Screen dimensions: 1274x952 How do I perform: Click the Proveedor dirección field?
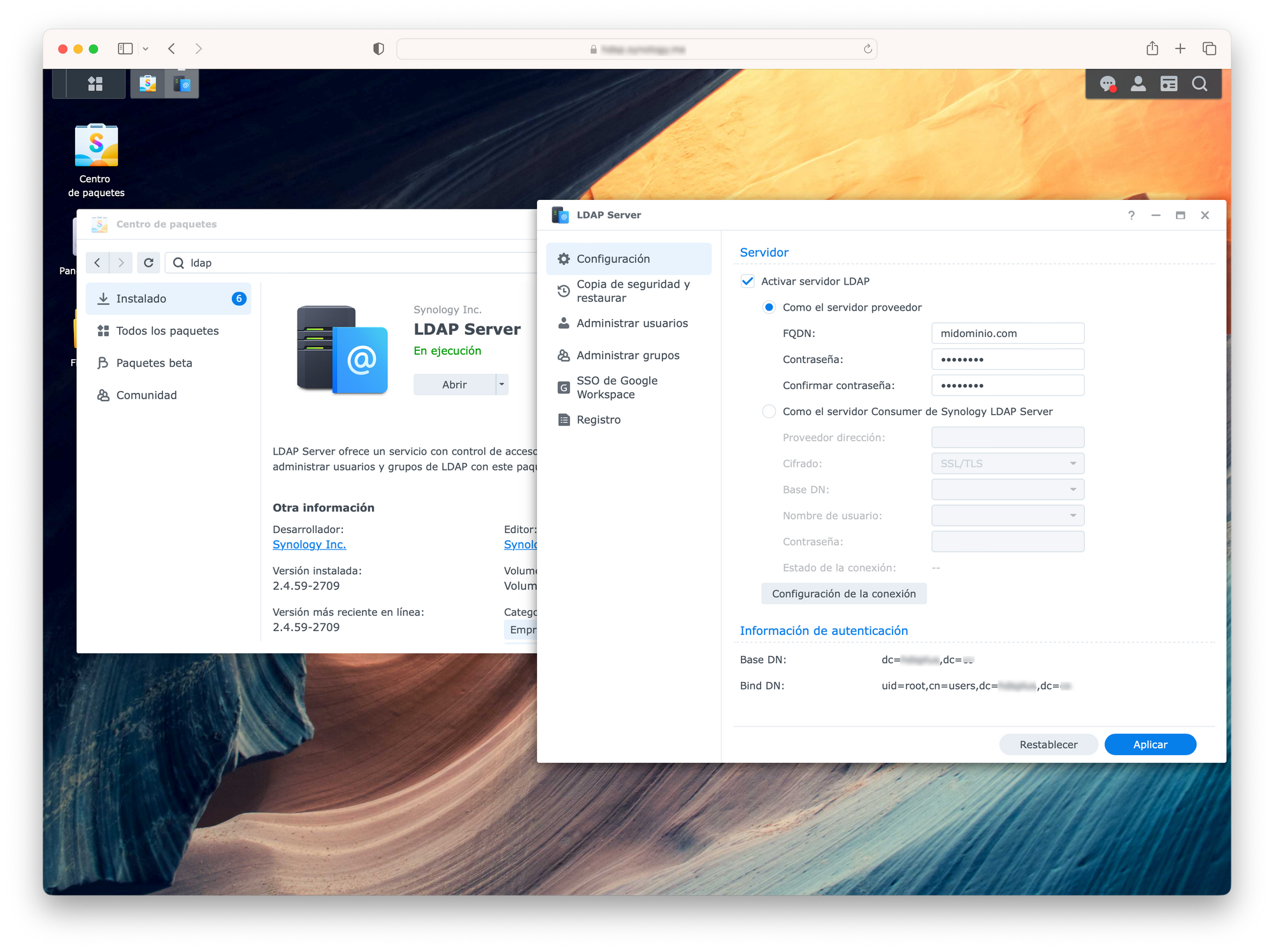(x=1008, y=437)
